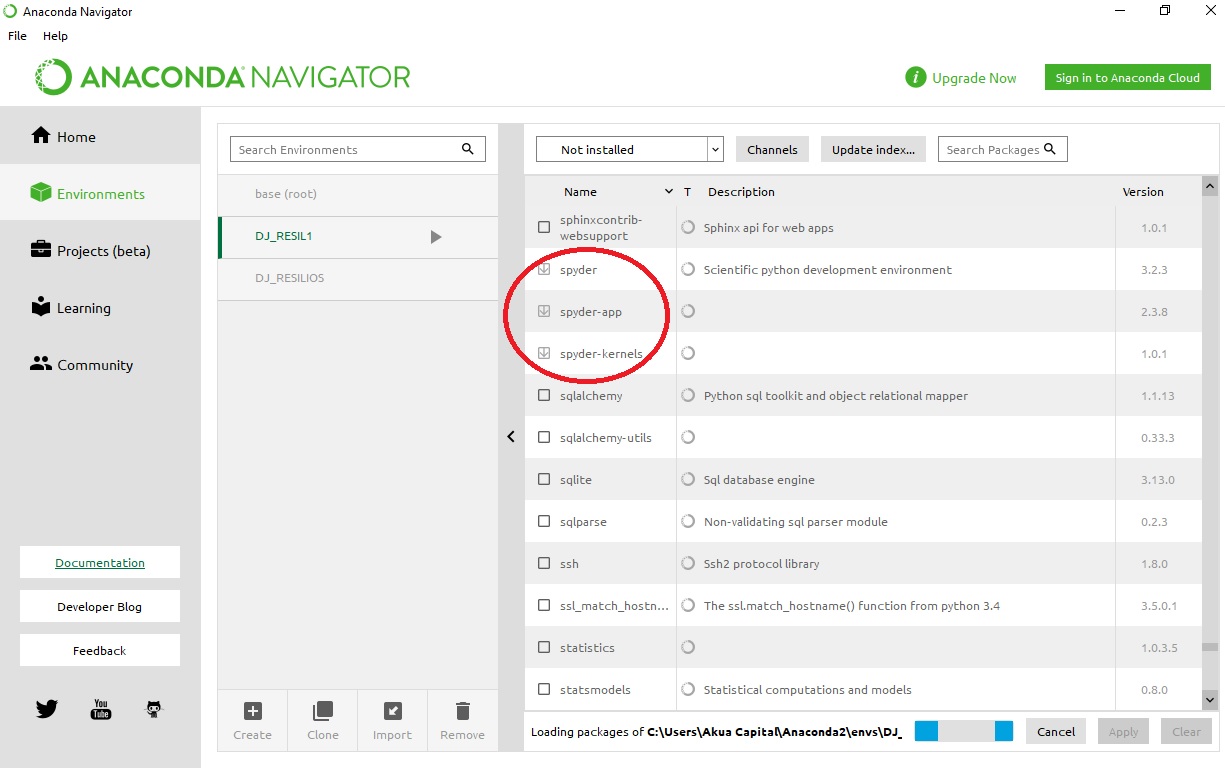This screenshot has width=1225, height=768.
Task: Open the Twitter link icon
Action: (47, 709)
